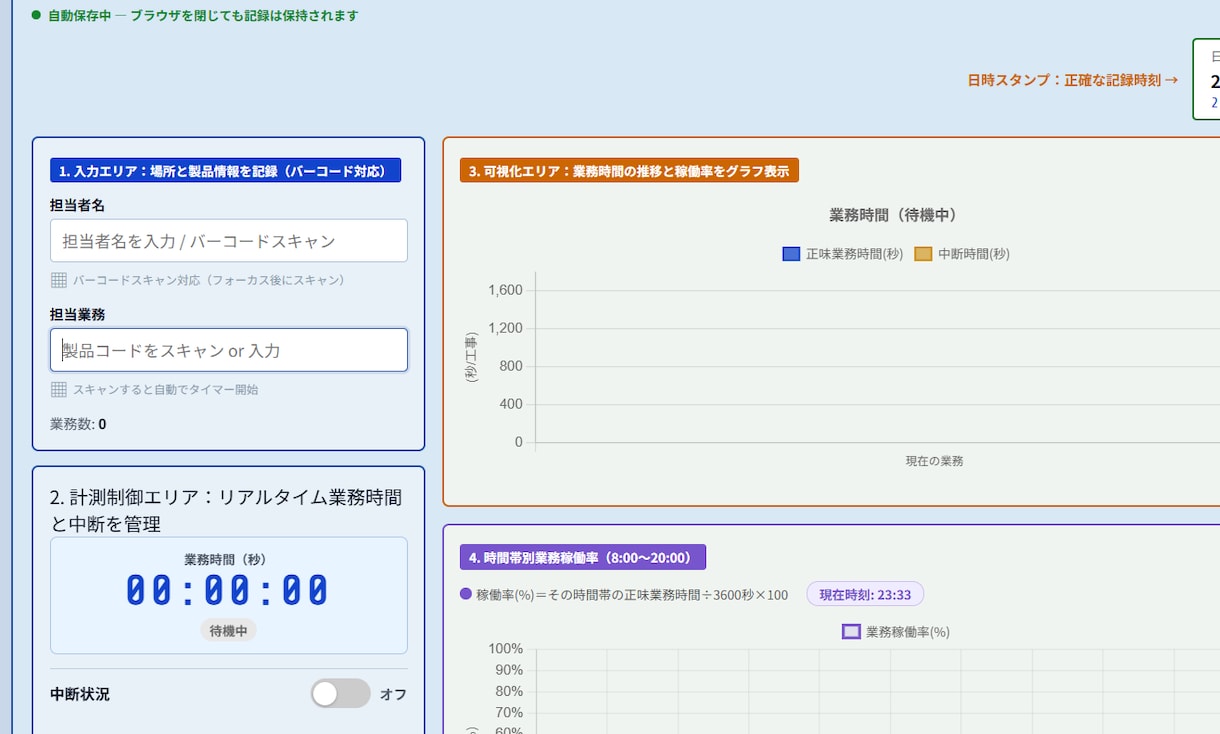1220x734 pixels.
Task: Click barcode icon beside バーコードスキャン対応 hint
Action: [59, 280]
